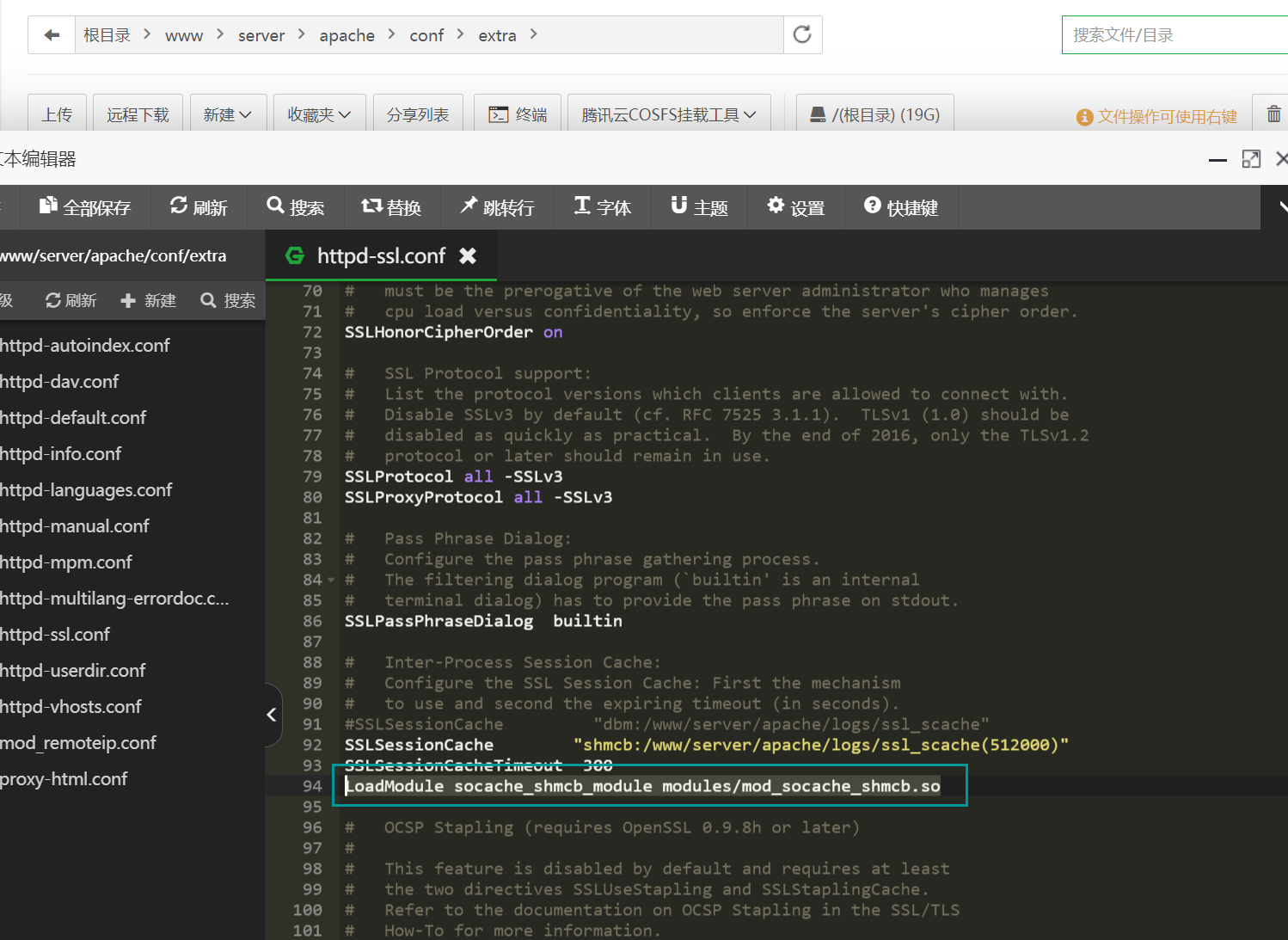Expand the 腾讯云COSFS挂载工具 dropdown
The height and width of the screenshot is (940, 1288).
coord(668,114)
